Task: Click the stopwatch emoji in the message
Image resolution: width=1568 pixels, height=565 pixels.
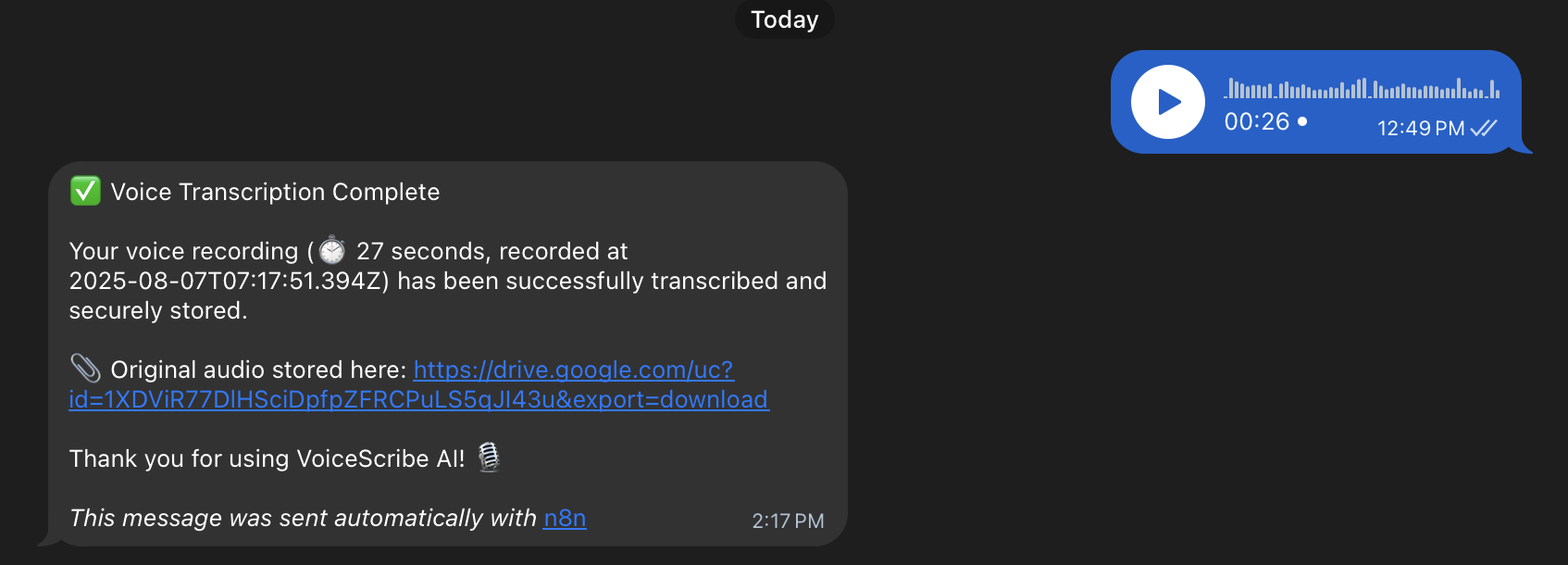Action: click(332, 250)
